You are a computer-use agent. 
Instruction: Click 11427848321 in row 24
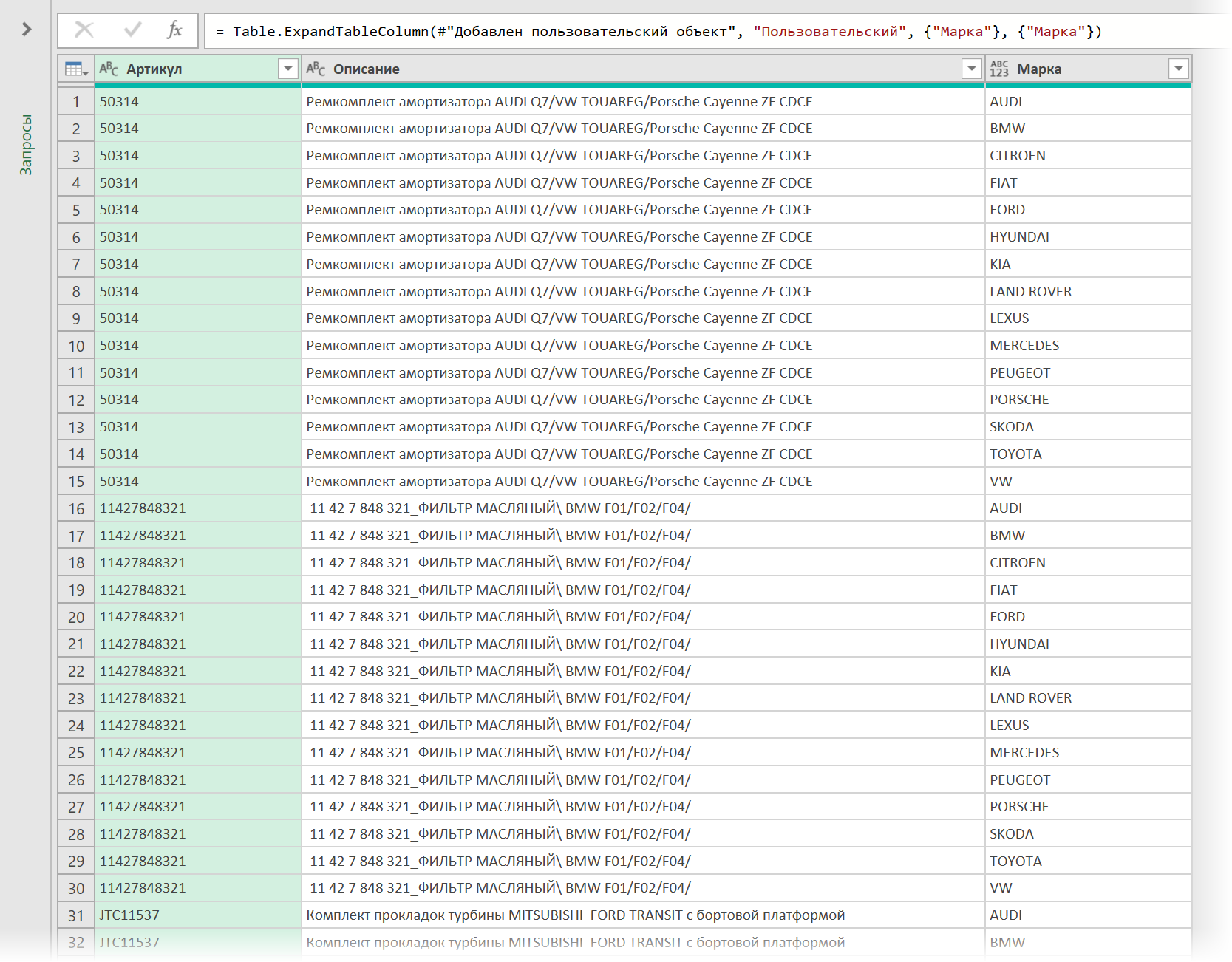143,726
